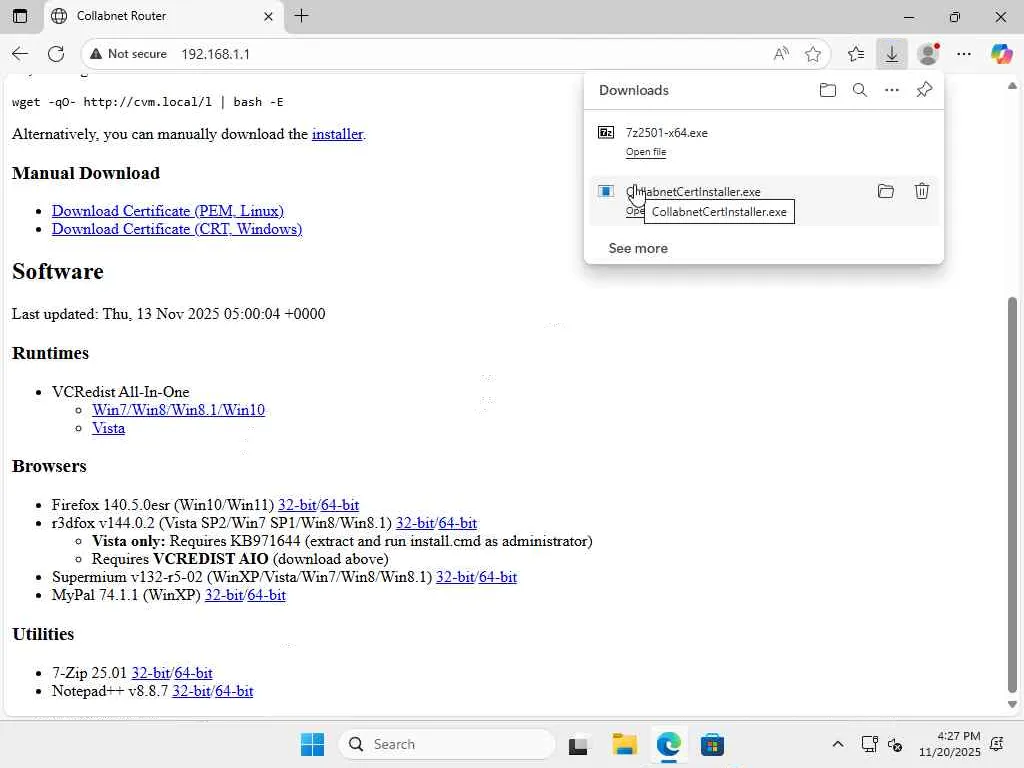Show CollabnetCertInstaller.exe in folder
Image resolution: width=1024 pixels, height=768 pixels.
[x=886, y=191]
